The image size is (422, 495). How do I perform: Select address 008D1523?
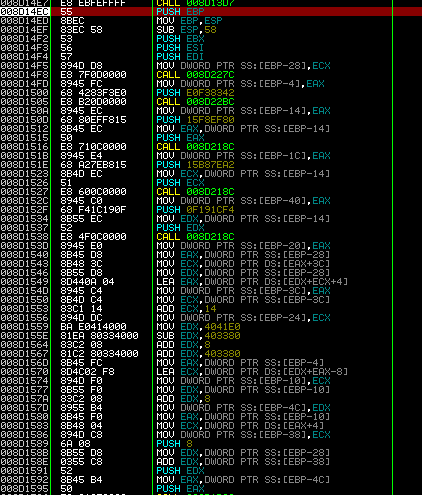click(x=25, y=174)
